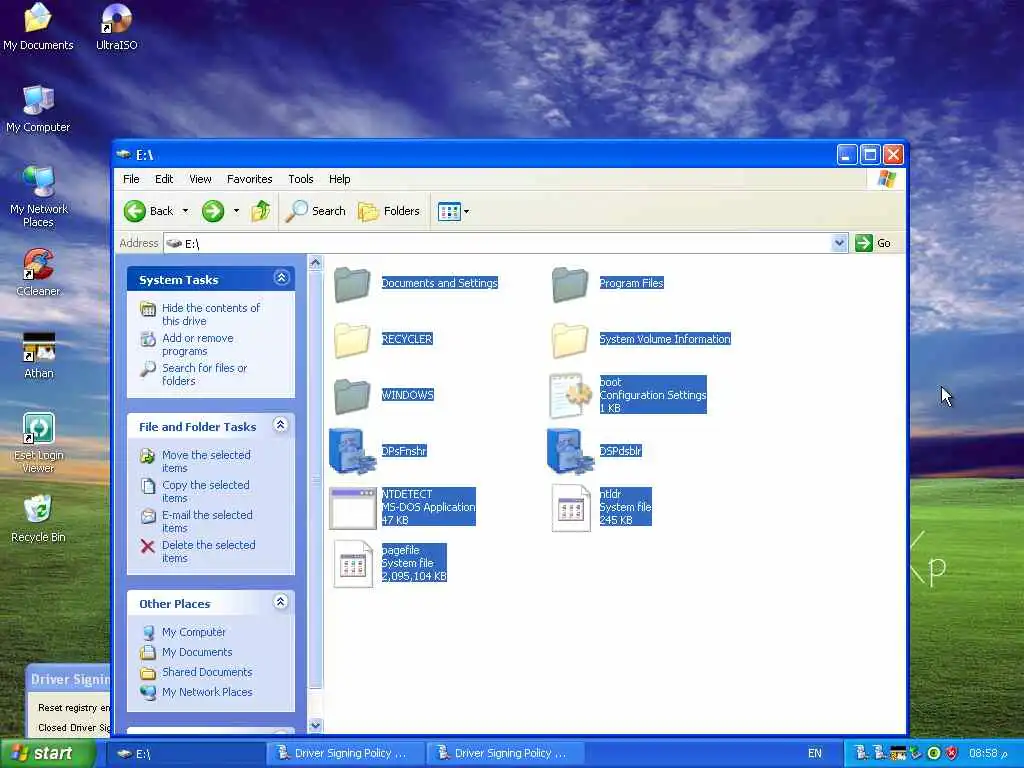Toggle the Folders pane button
Image resolution: width=1024 pixels, height=768 pixels.
pos(389,211)
